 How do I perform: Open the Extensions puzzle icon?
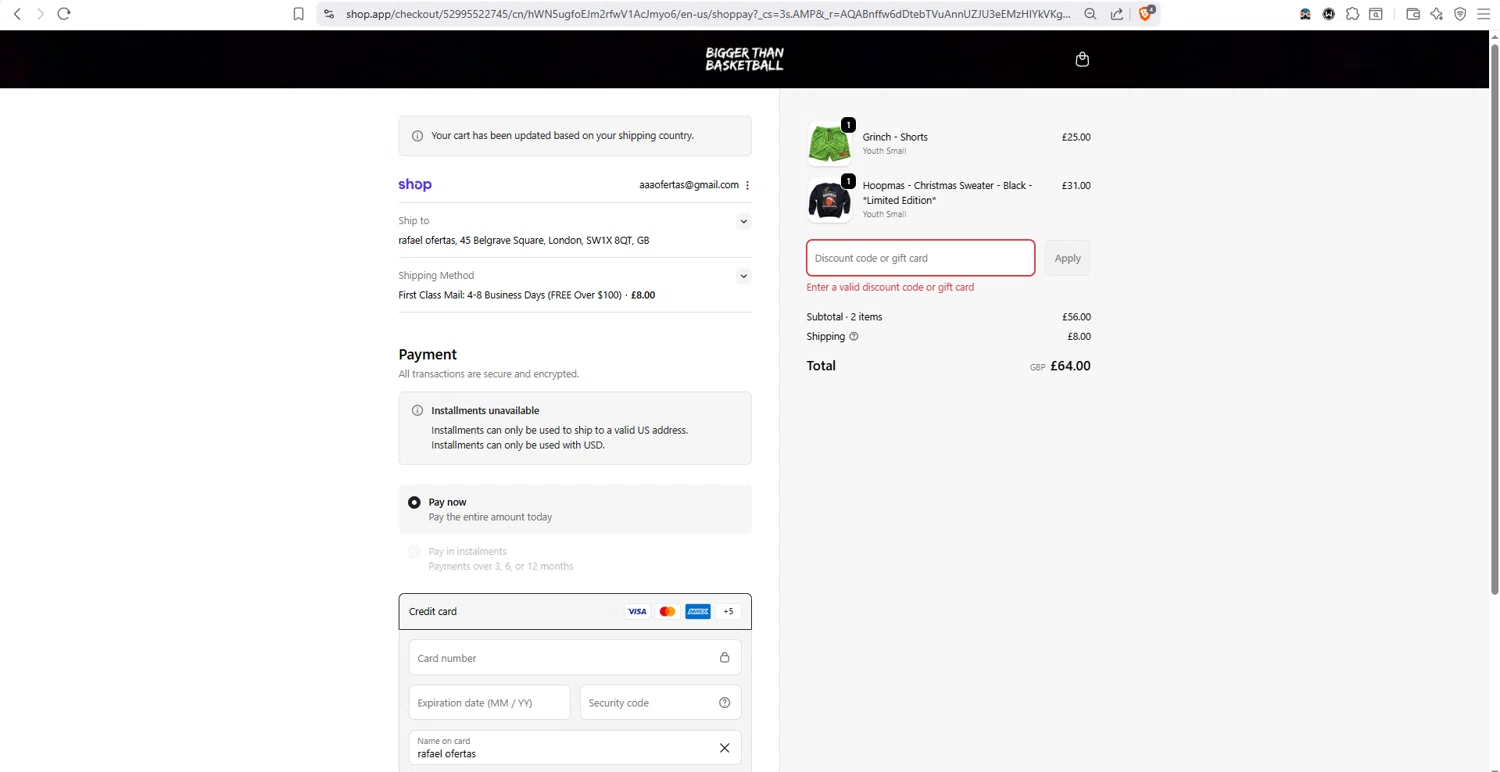coord(1352,14)
